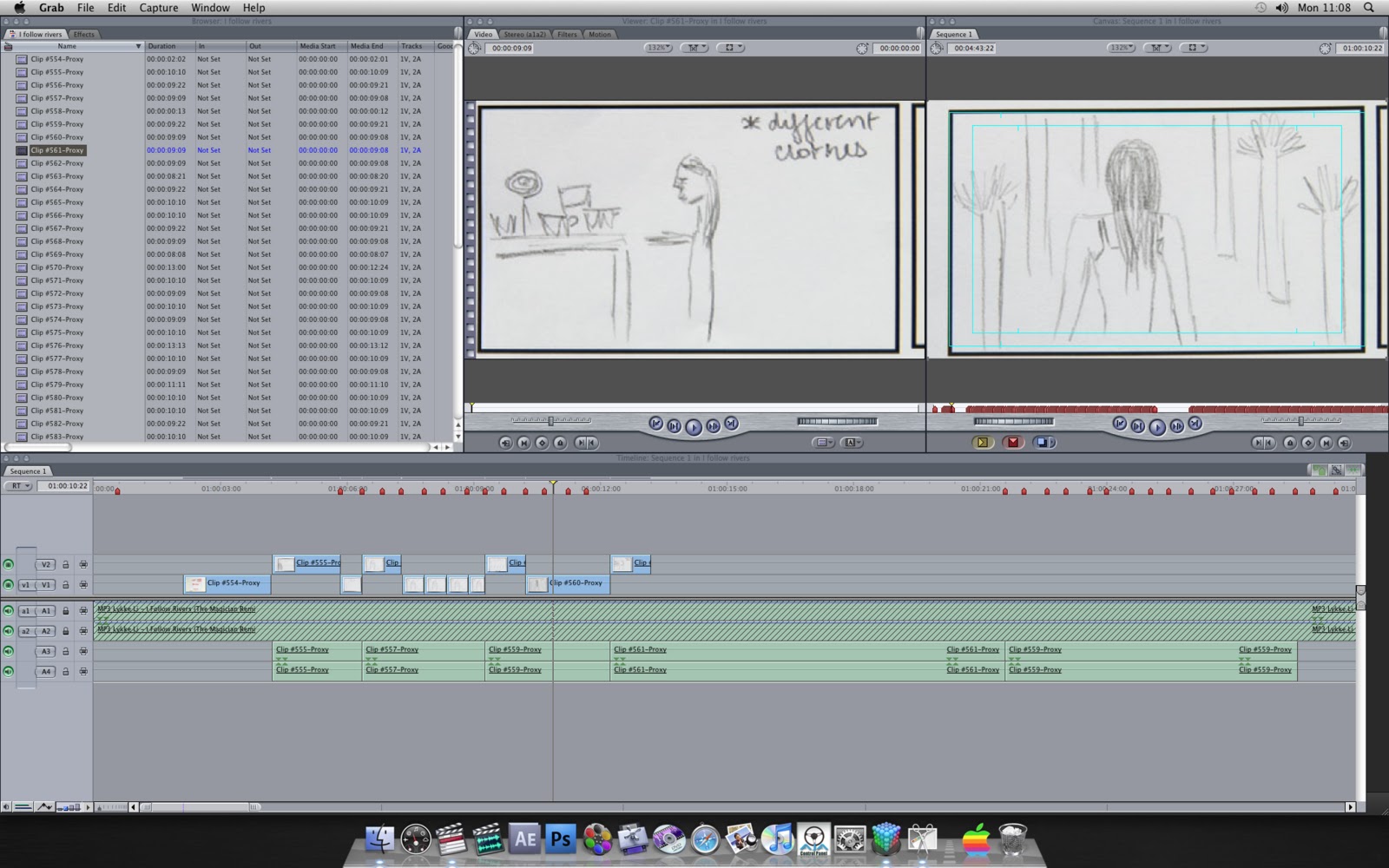This screenshot has width=1389, height=868.
Task: Open Photoshop from the Dock
Action: (561, 838)
